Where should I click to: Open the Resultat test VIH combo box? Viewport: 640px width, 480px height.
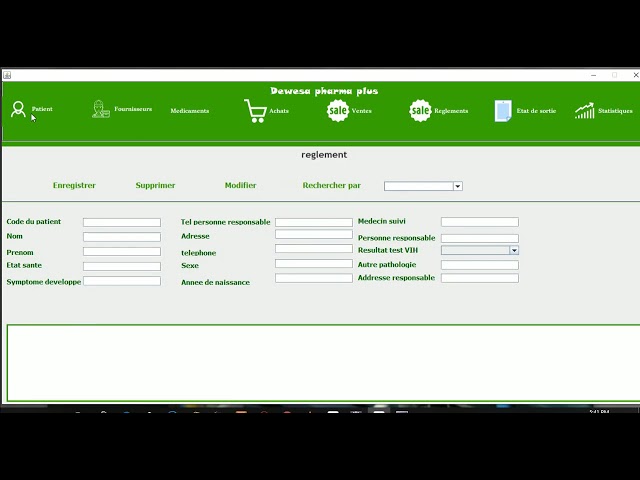pyautogui.click(x=480, y=250)
